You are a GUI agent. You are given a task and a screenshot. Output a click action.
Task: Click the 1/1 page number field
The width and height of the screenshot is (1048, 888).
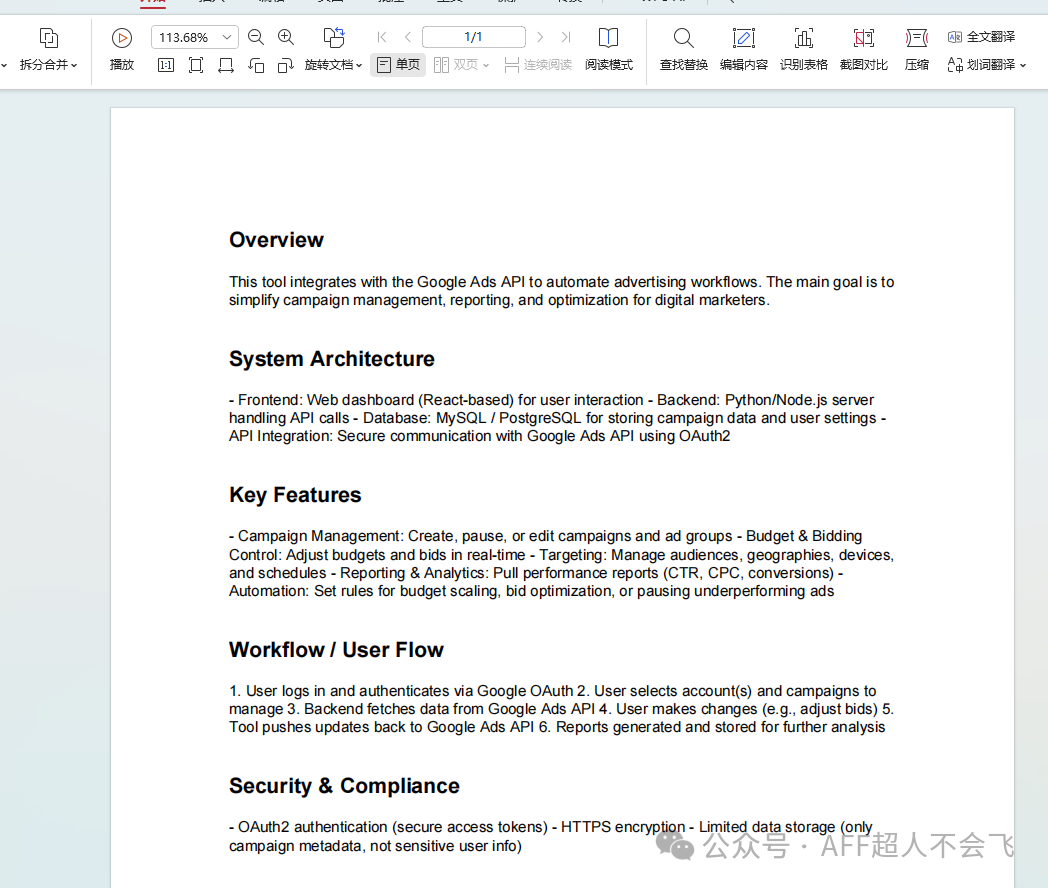(x=473, y=37)
